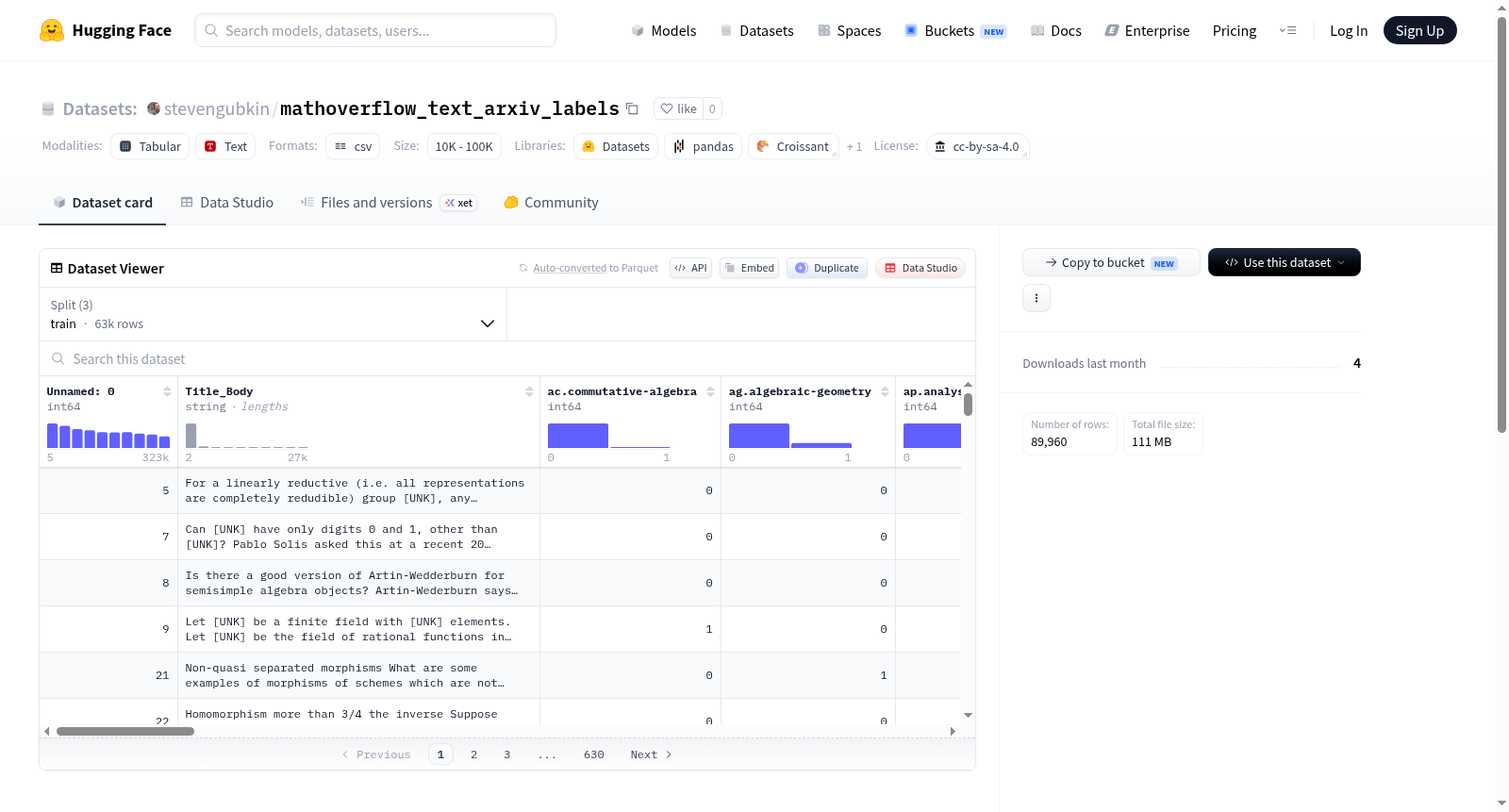Sort the Unnamed: 0 column
The image size is (1509, 812).
pos(167,391)
